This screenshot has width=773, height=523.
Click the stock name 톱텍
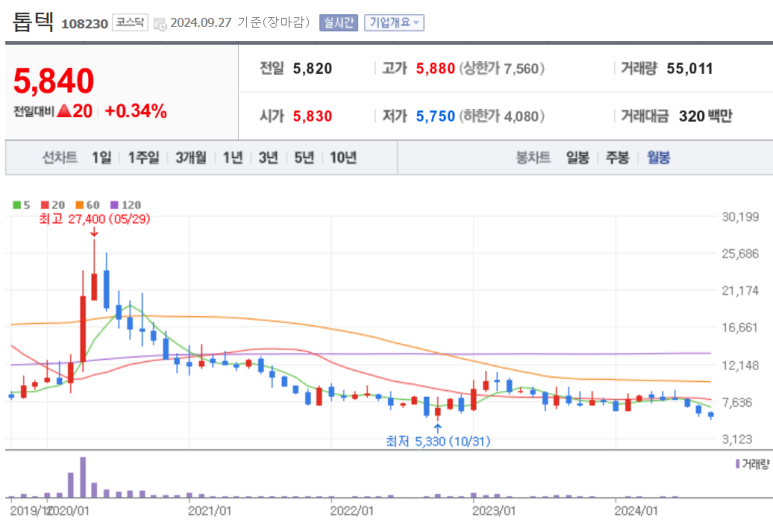point(33,22)
